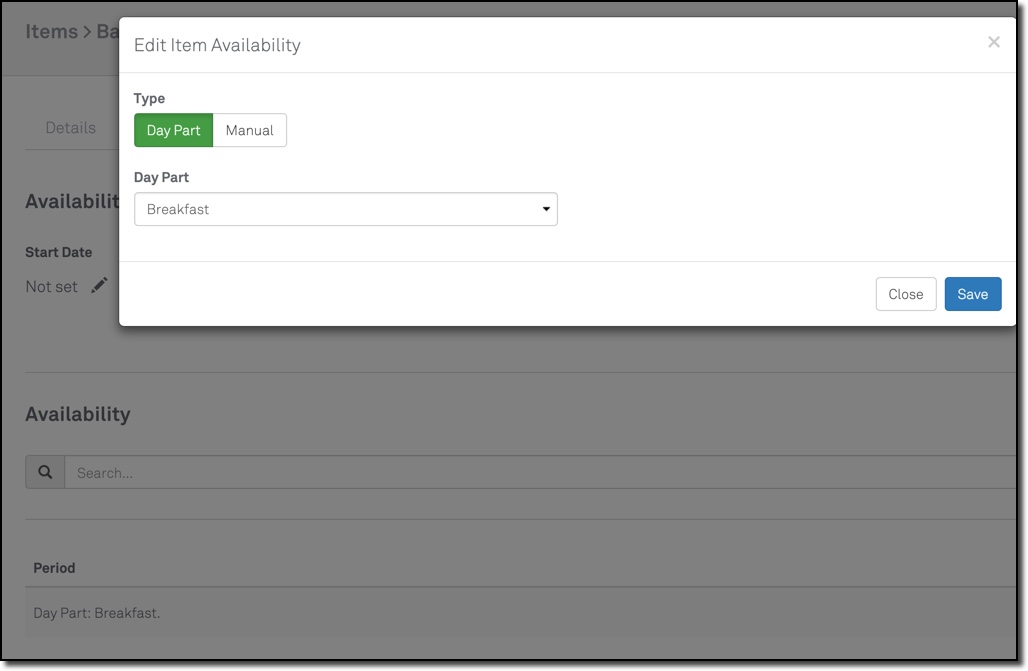Click the magnifier icon beside the search box

pyautogui.click(x=45, y=472)
